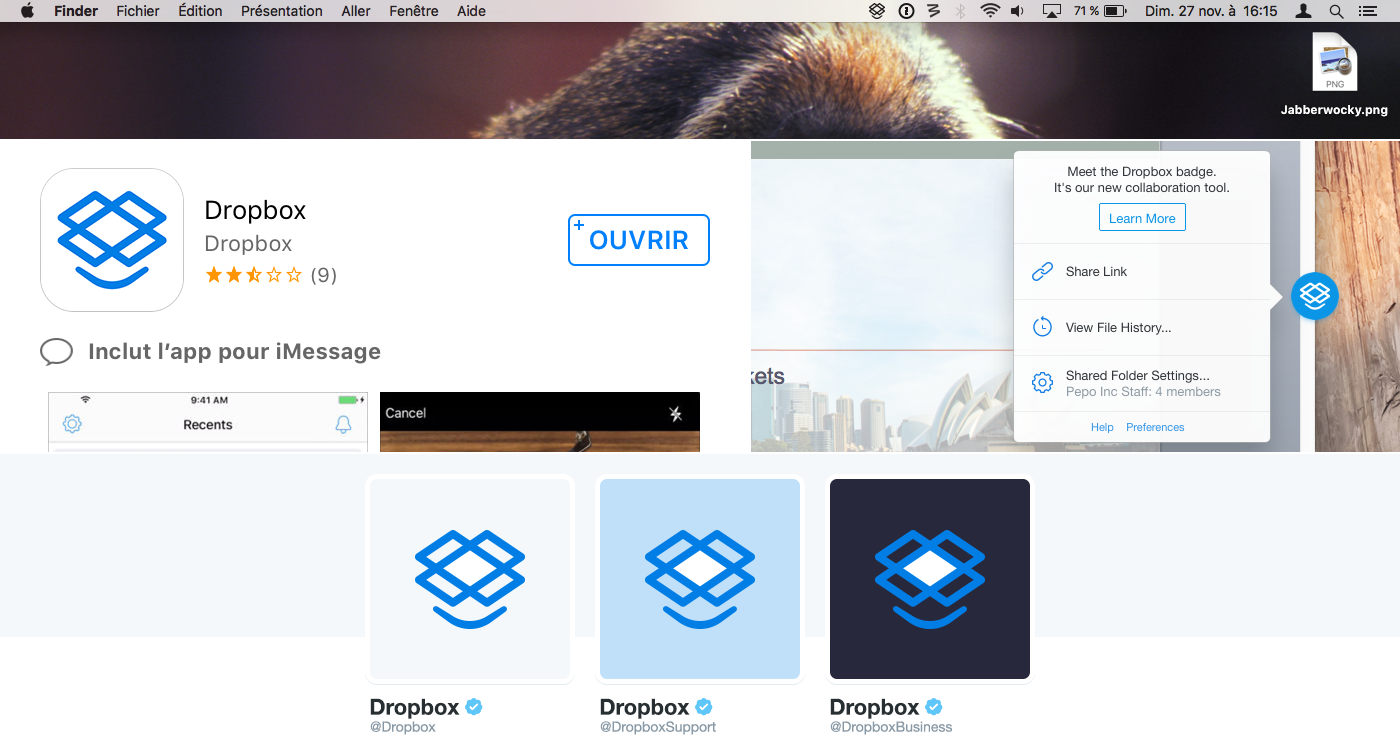Click the Dropbox name above @Dropbox
Screen dimensions: 1400x740
pos(415,707)
